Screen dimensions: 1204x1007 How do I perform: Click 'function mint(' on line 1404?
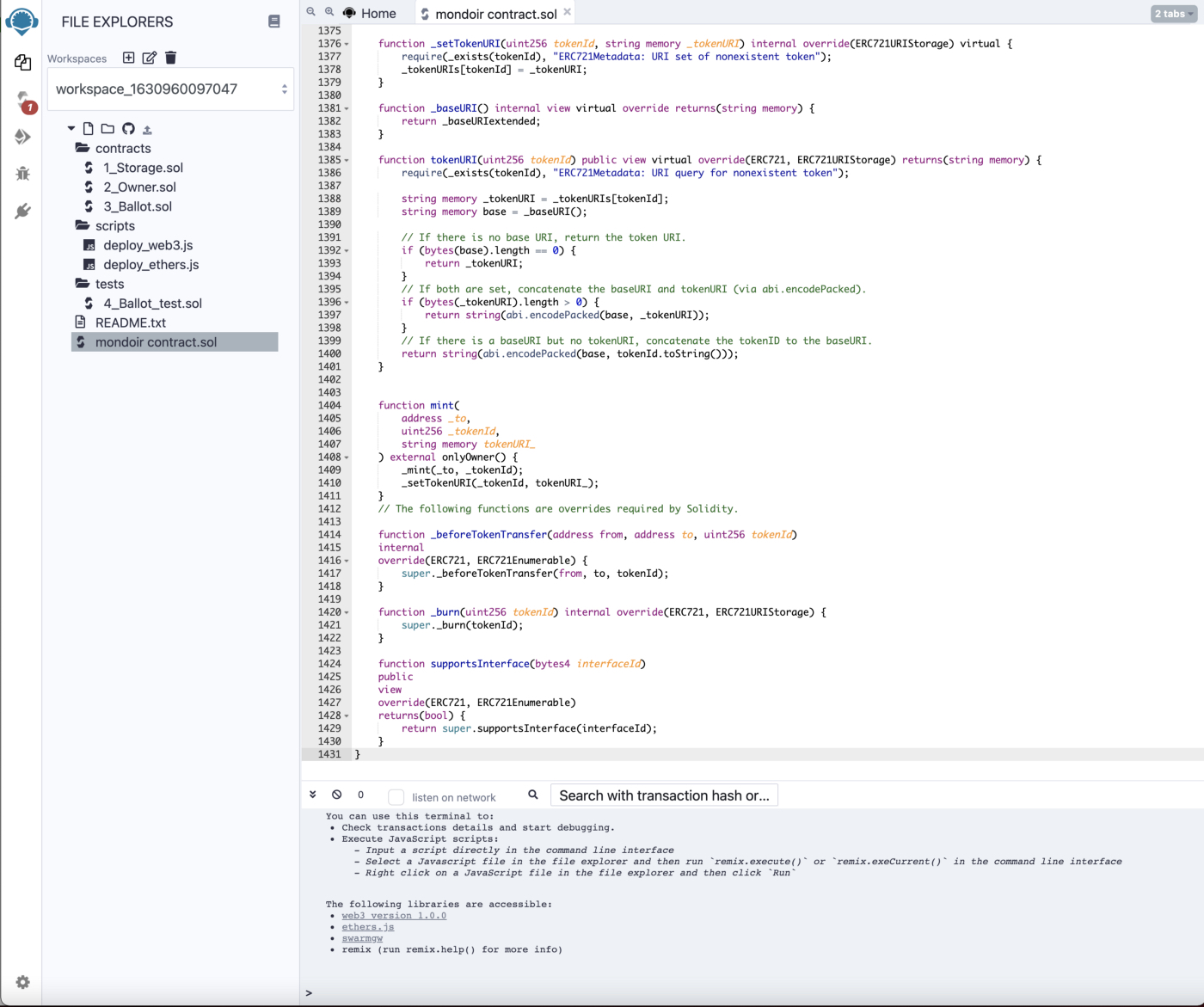419,405
